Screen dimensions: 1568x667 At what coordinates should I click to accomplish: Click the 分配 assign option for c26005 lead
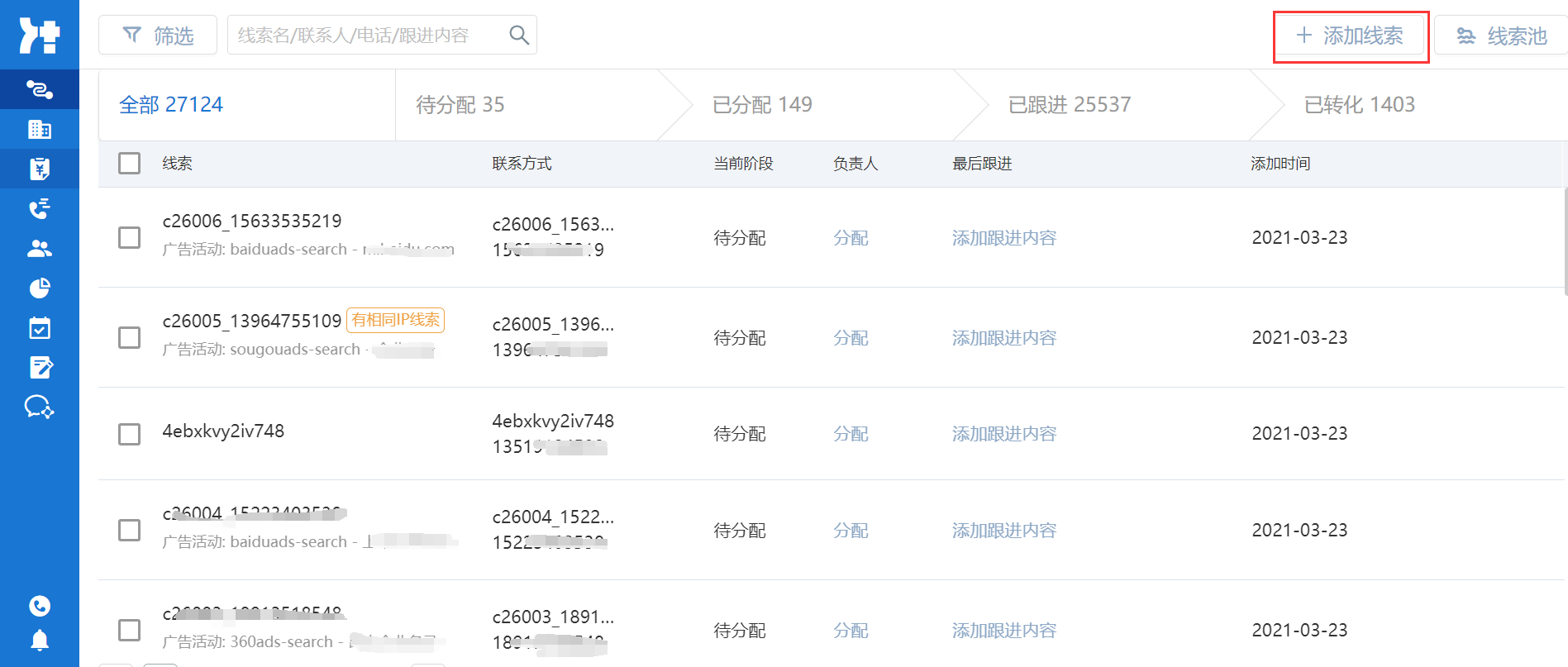851,338
